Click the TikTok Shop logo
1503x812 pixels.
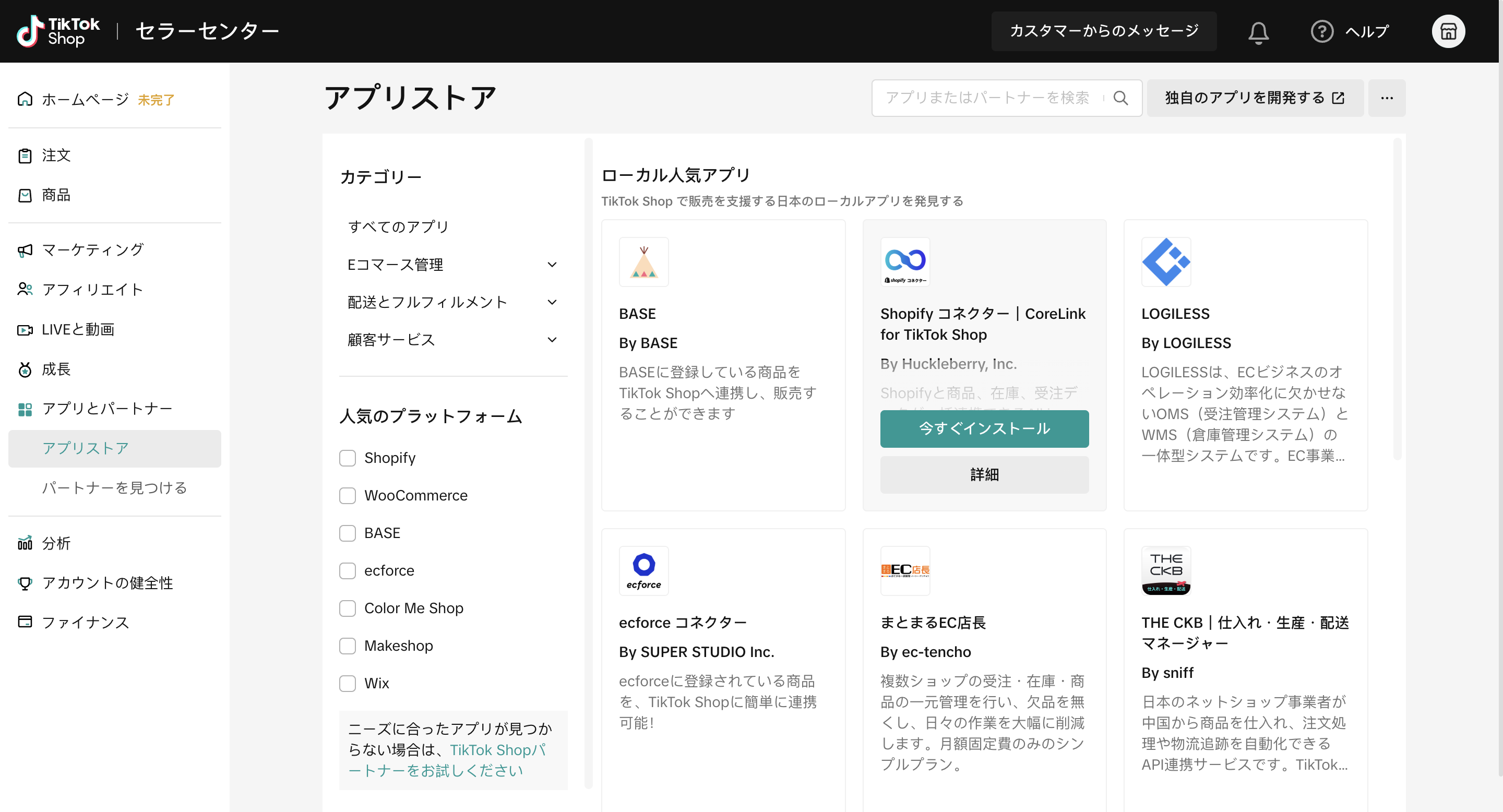pos(58,31)
